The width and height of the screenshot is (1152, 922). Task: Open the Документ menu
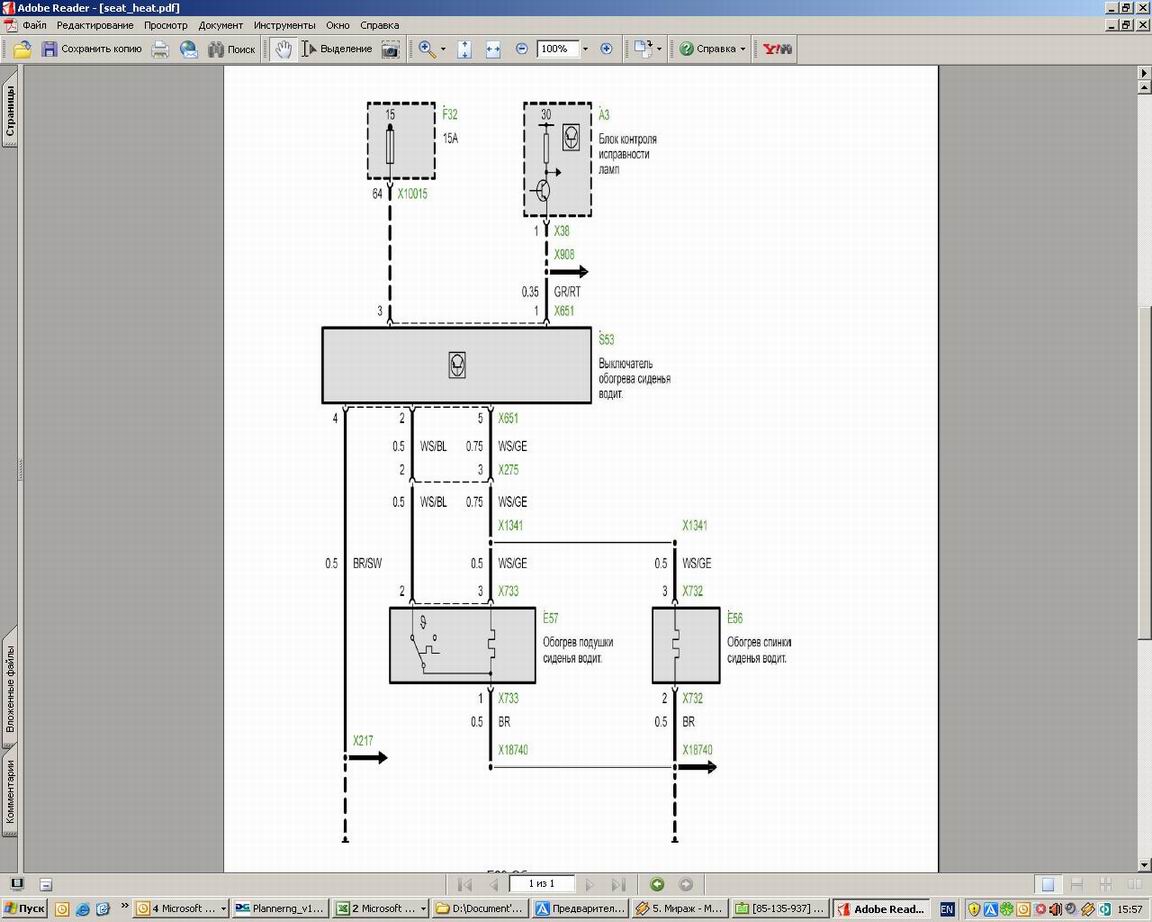(220, 25)
